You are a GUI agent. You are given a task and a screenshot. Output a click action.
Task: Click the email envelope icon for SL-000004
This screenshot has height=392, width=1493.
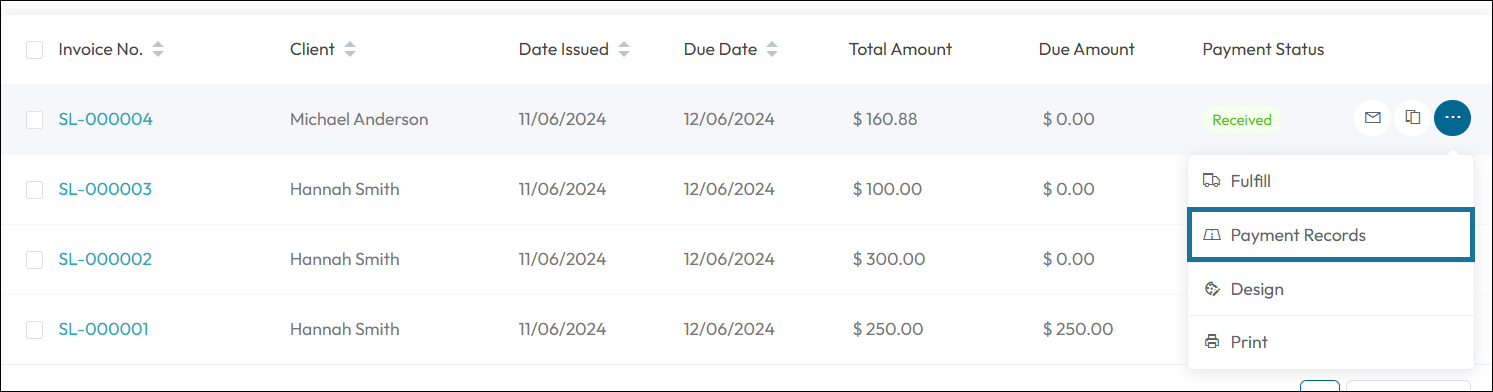click(1373, 118)
